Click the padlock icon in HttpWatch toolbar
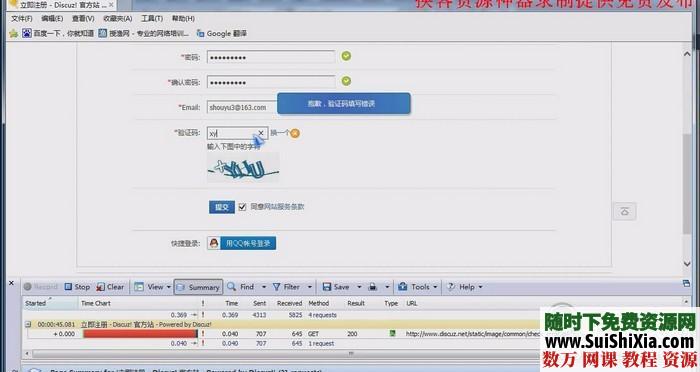Screen dimensions: 700x372 point(373,287)
